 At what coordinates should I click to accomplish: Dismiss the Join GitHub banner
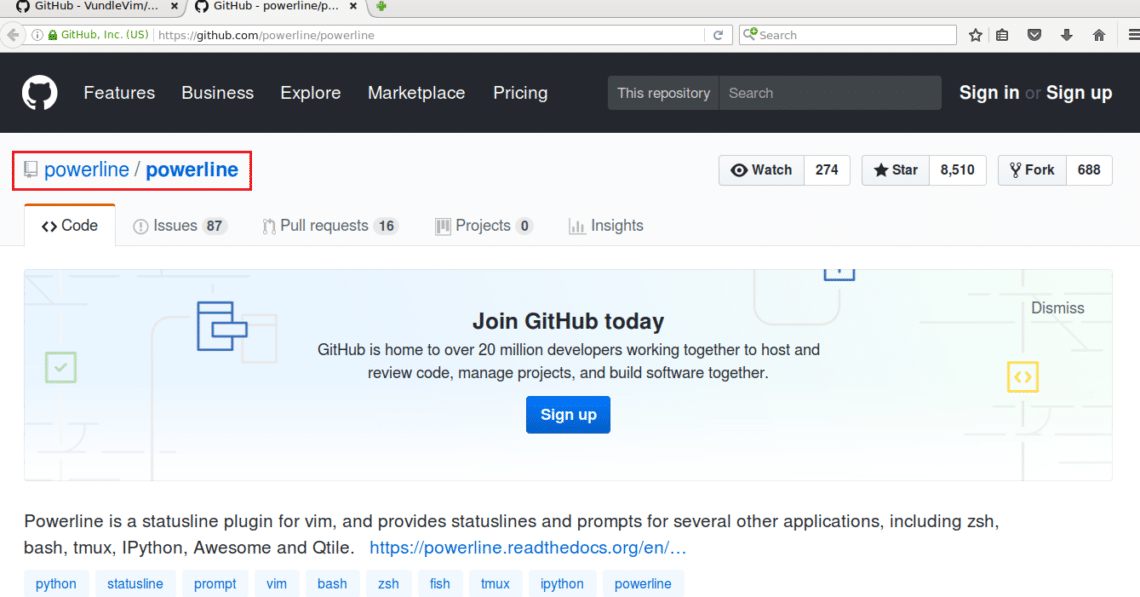click(1057, 308)
